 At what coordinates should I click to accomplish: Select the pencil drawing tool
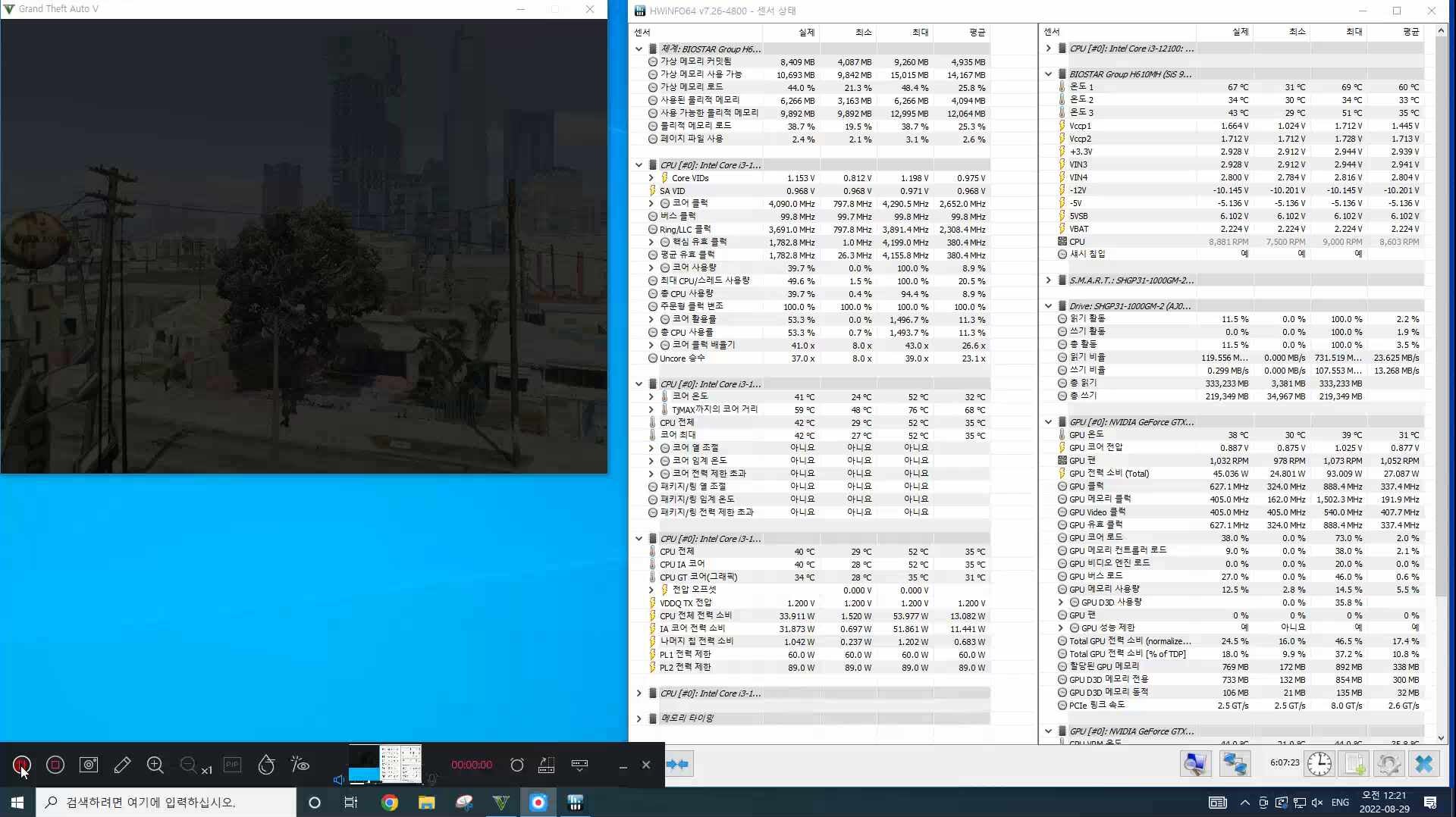pos(122,765)
